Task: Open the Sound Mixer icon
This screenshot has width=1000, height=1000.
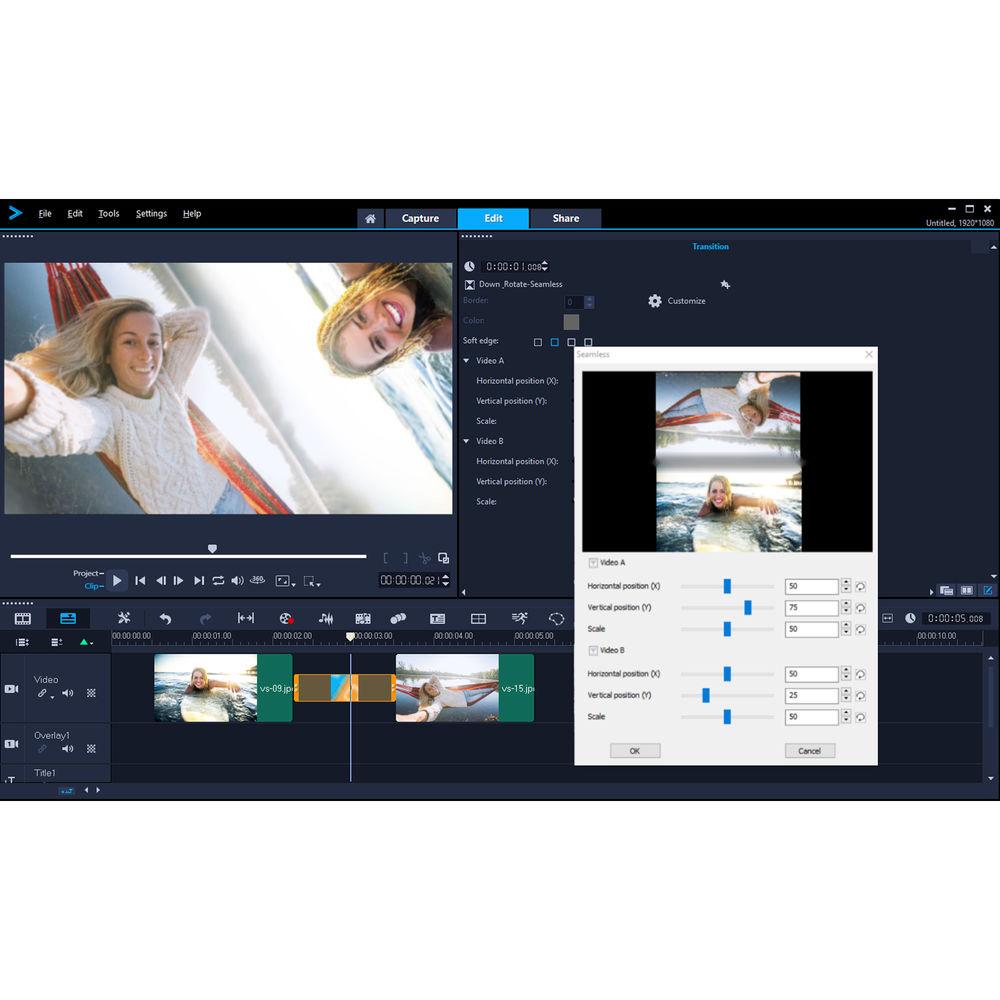Action: 325,618
